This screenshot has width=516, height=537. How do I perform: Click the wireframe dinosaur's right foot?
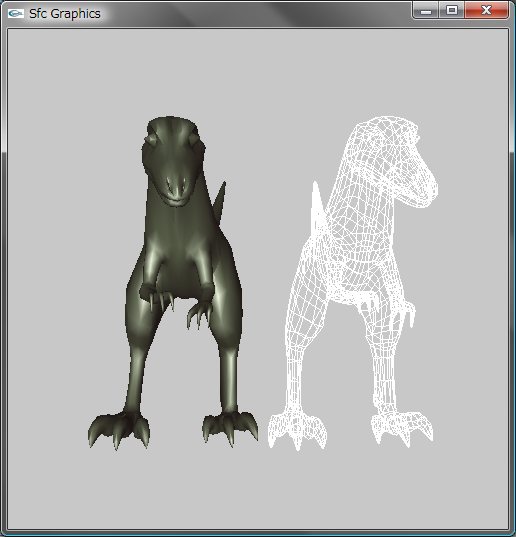click(402, 428)
